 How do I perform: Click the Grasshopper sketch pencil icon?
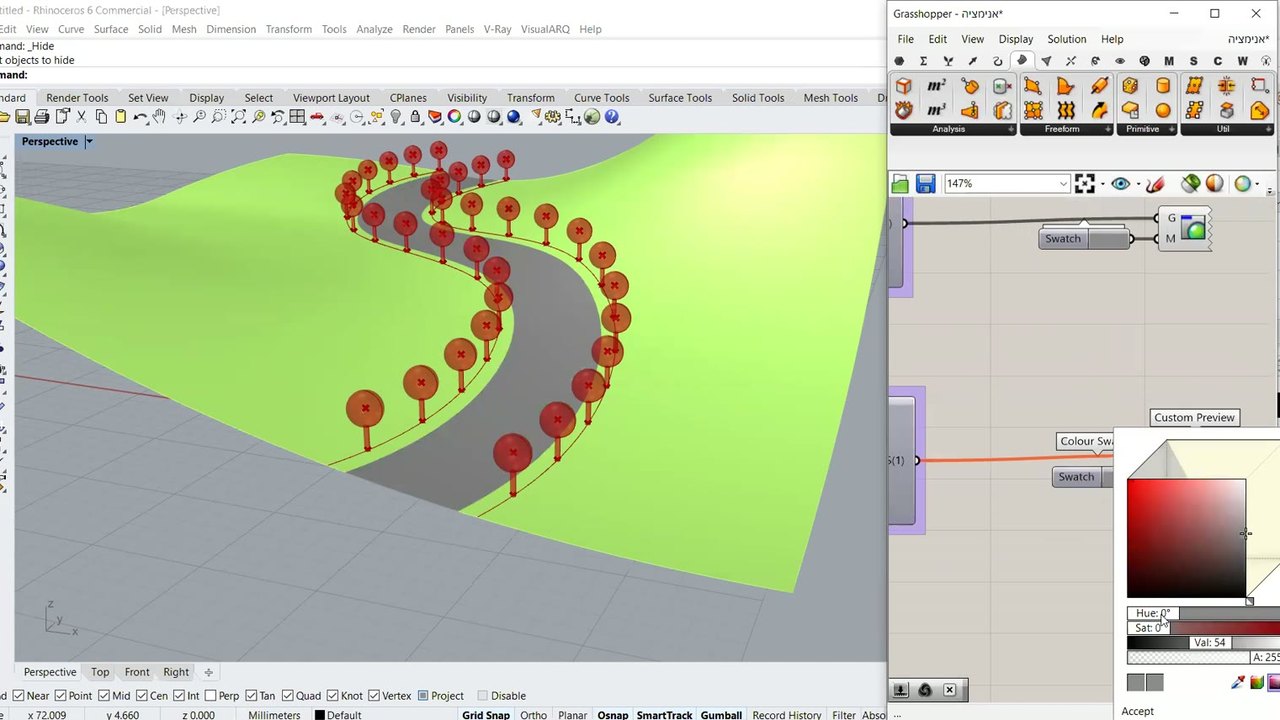1155,184
